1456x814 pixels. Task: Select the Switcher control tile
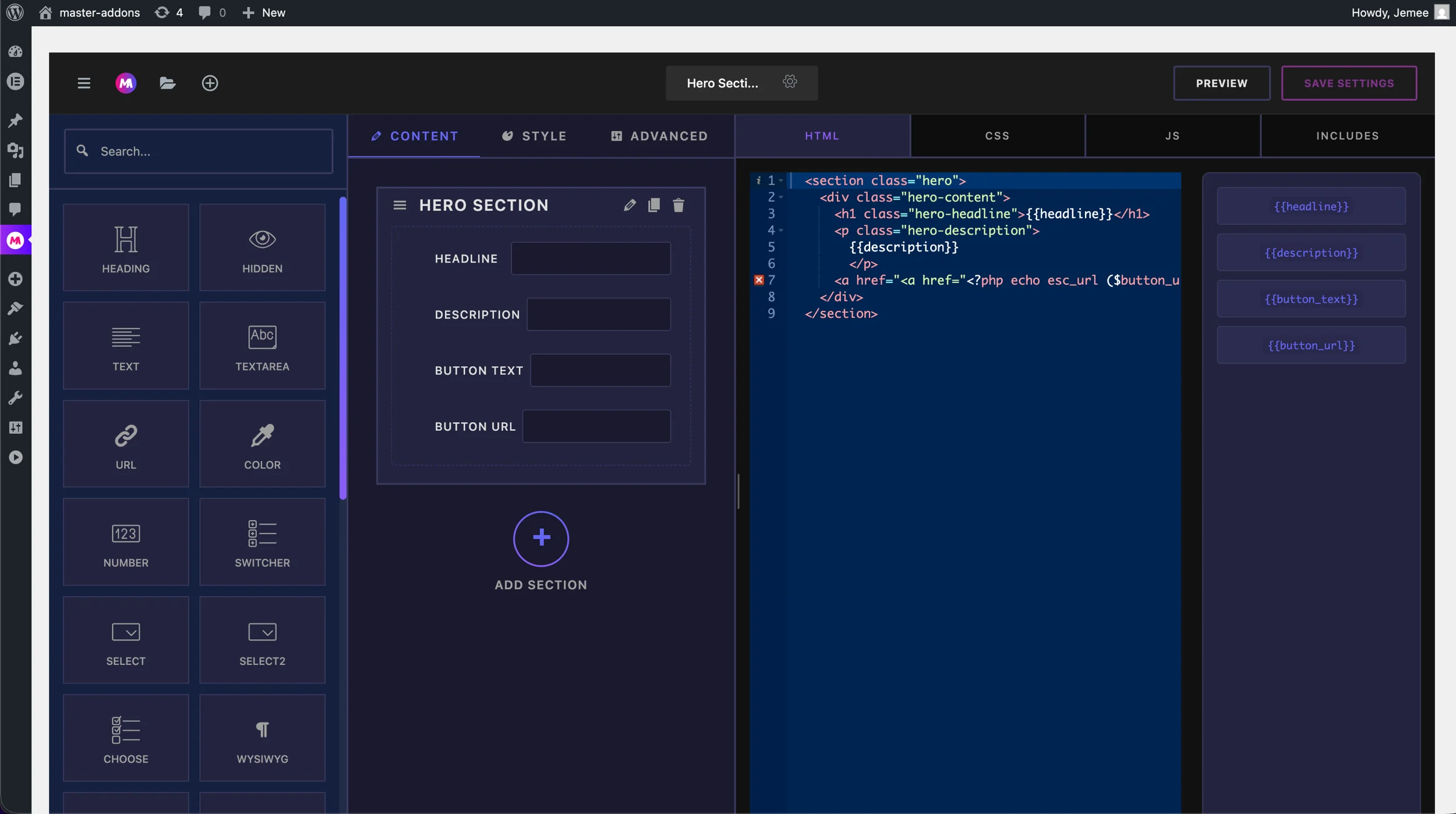(262, 542)
